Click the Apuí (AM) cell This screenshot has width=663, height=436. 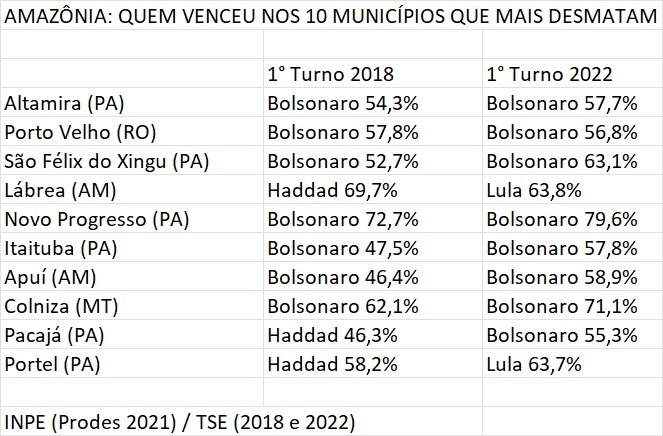click(x=51, y=277)
